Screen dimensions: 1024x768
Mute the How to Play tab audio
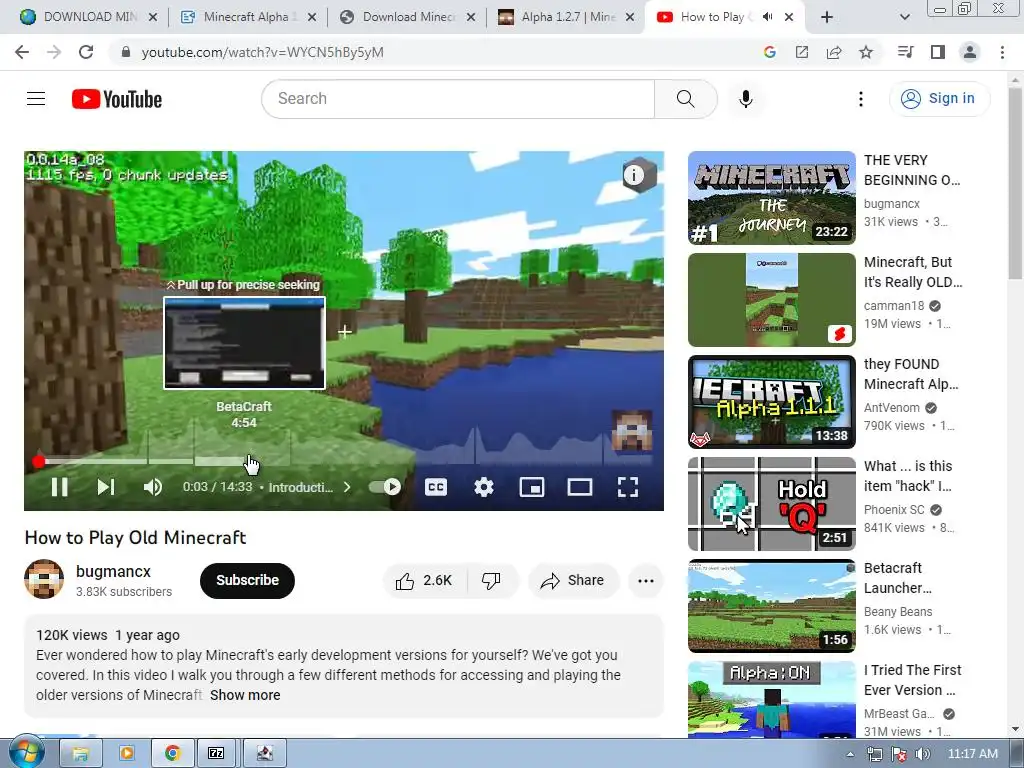click(767, 17)
